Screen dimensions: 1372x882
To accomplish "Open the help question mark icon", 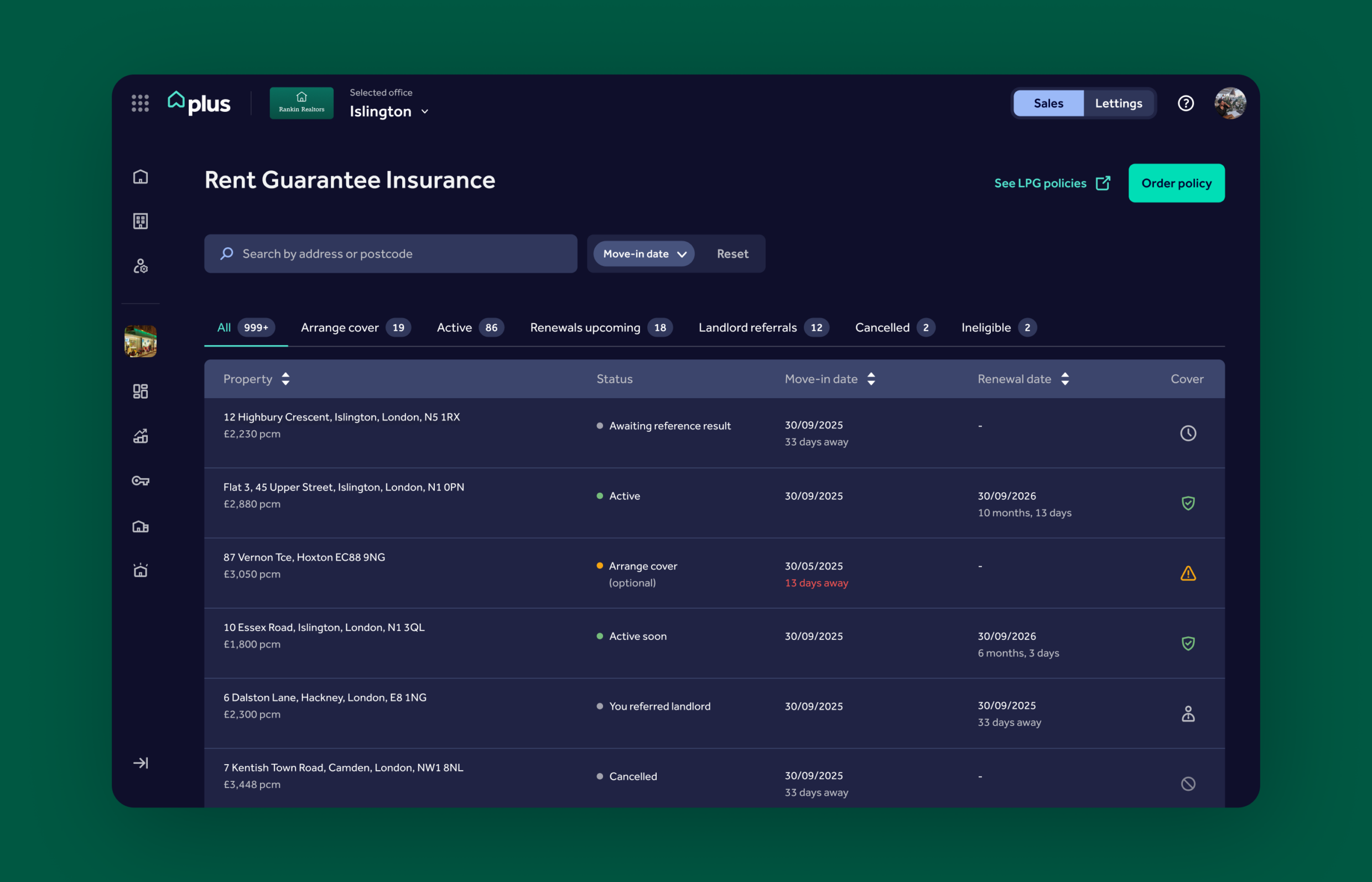I will (1186, 103).
